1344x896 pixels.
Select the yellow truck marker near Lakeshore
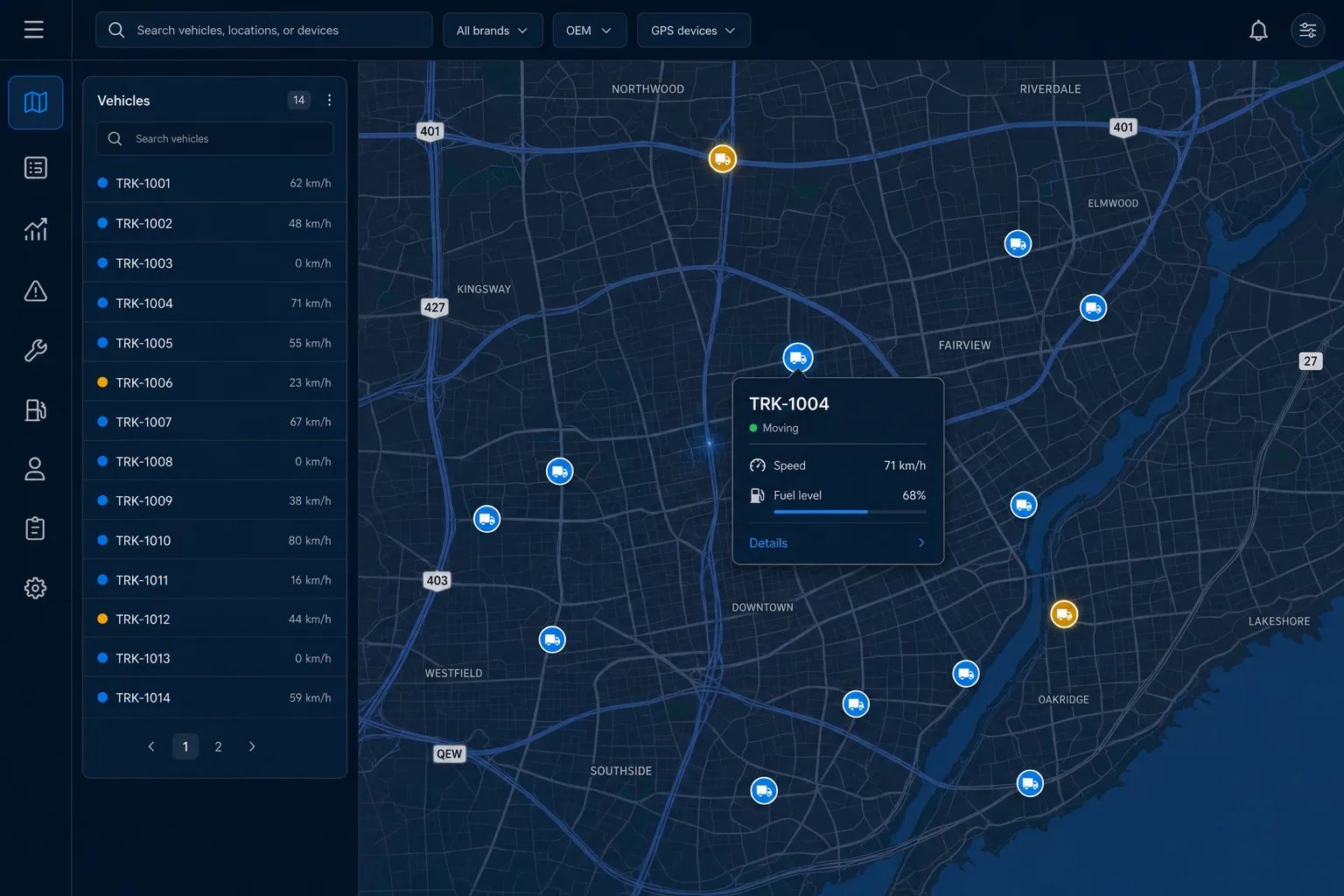click(x=1064, y=614)
